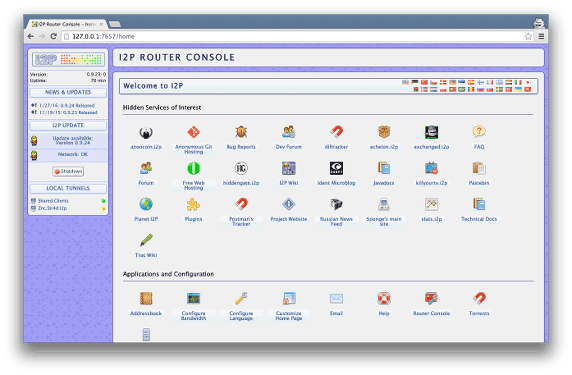Select the I2P Router Console browser tab
This screenshot has height=375, width=572.
coord(67,24)
